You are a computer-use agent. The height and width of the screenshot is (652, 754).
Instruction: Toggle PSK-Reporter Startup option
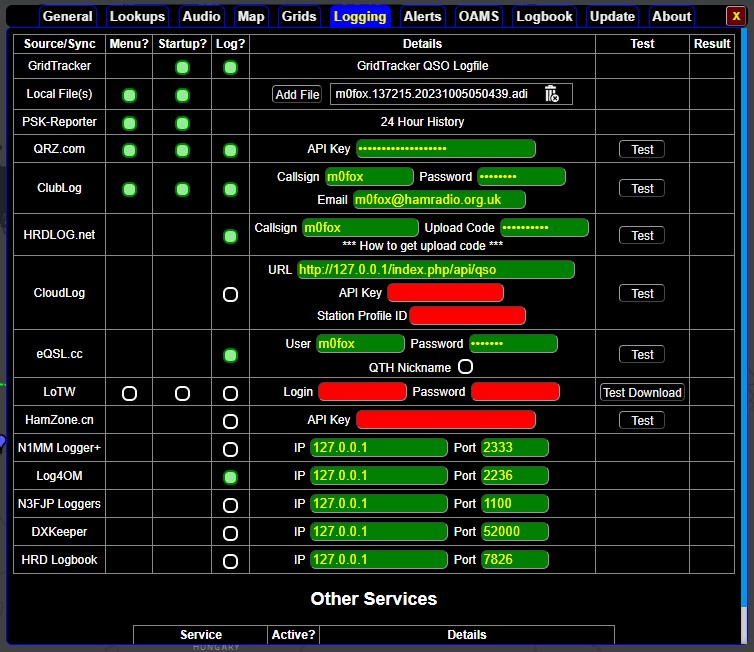click(182, 123)
